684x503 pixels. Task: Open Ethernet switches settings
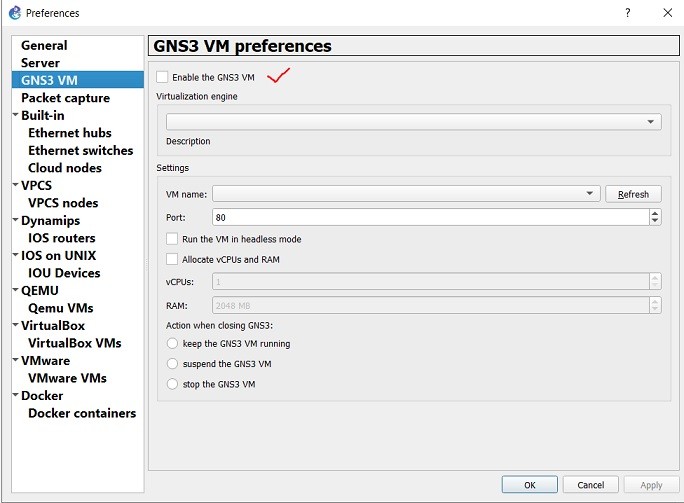click(81, 151)
